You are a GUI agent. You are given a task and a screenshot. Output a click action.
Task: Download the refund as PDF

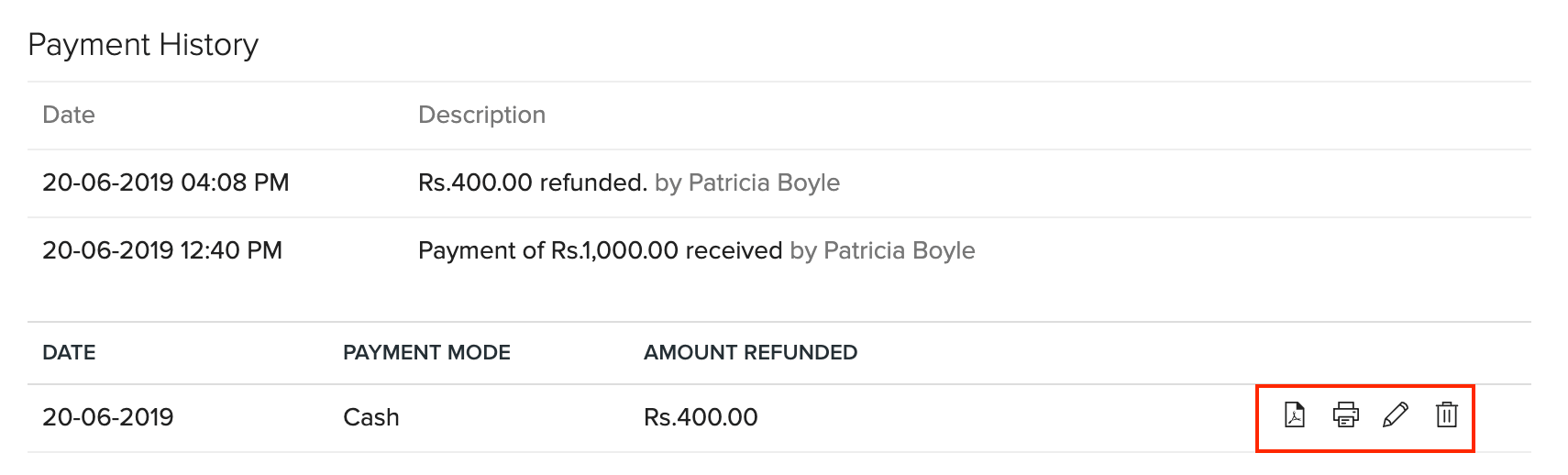(1295, 415)
